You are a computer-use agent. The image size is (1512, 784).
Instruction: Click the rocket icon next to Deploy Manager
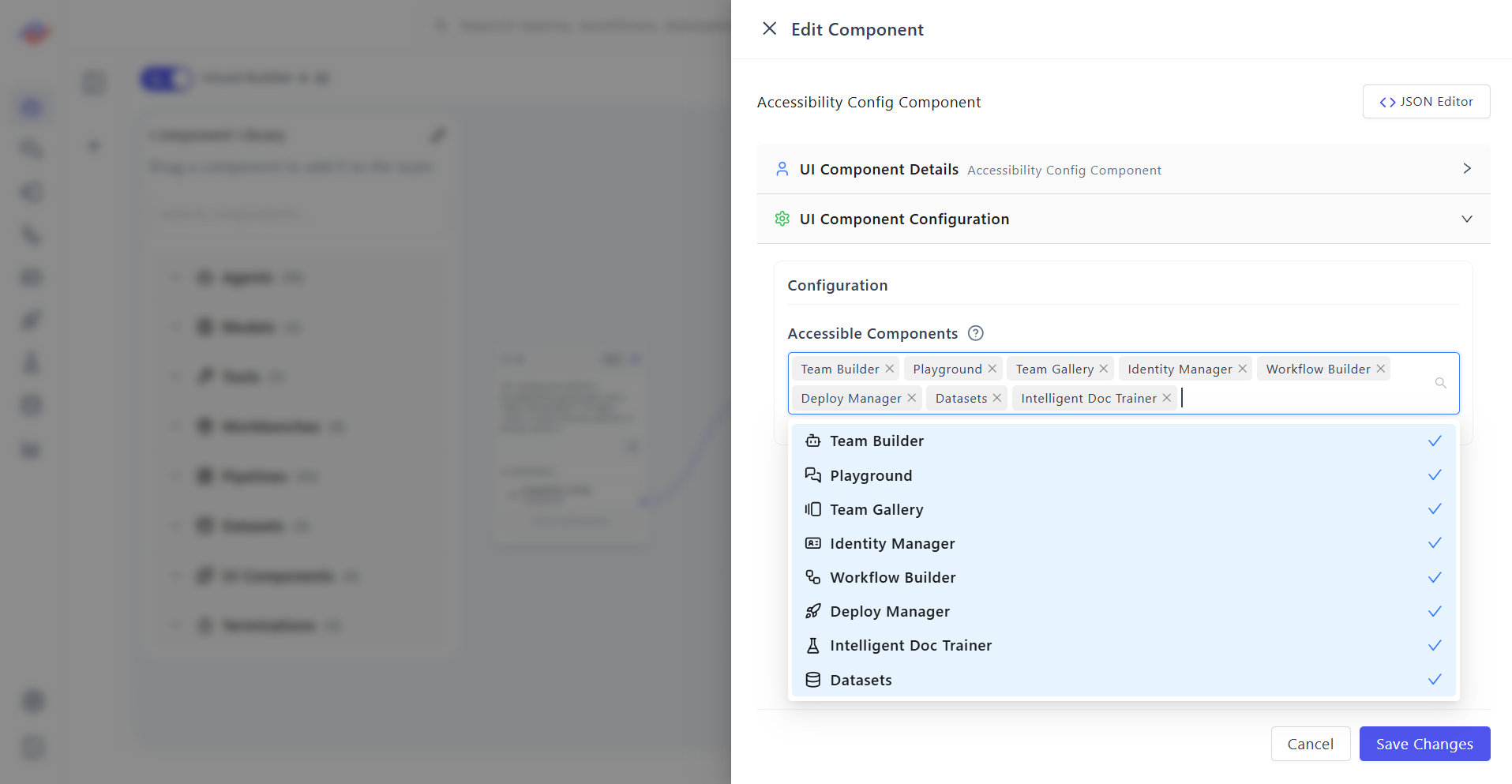[812, 611]
